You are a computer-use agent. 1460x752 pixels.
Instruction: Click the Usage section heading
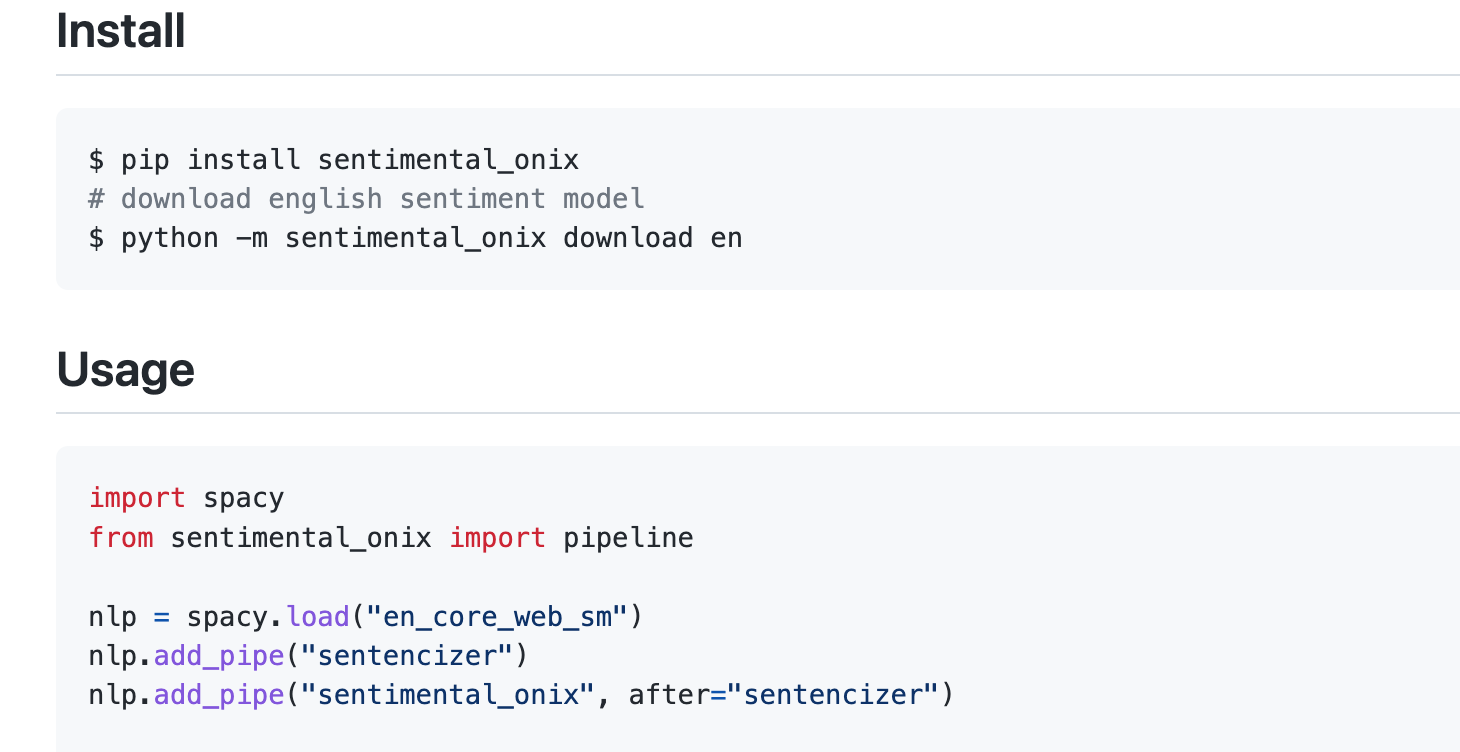point(126,369)
